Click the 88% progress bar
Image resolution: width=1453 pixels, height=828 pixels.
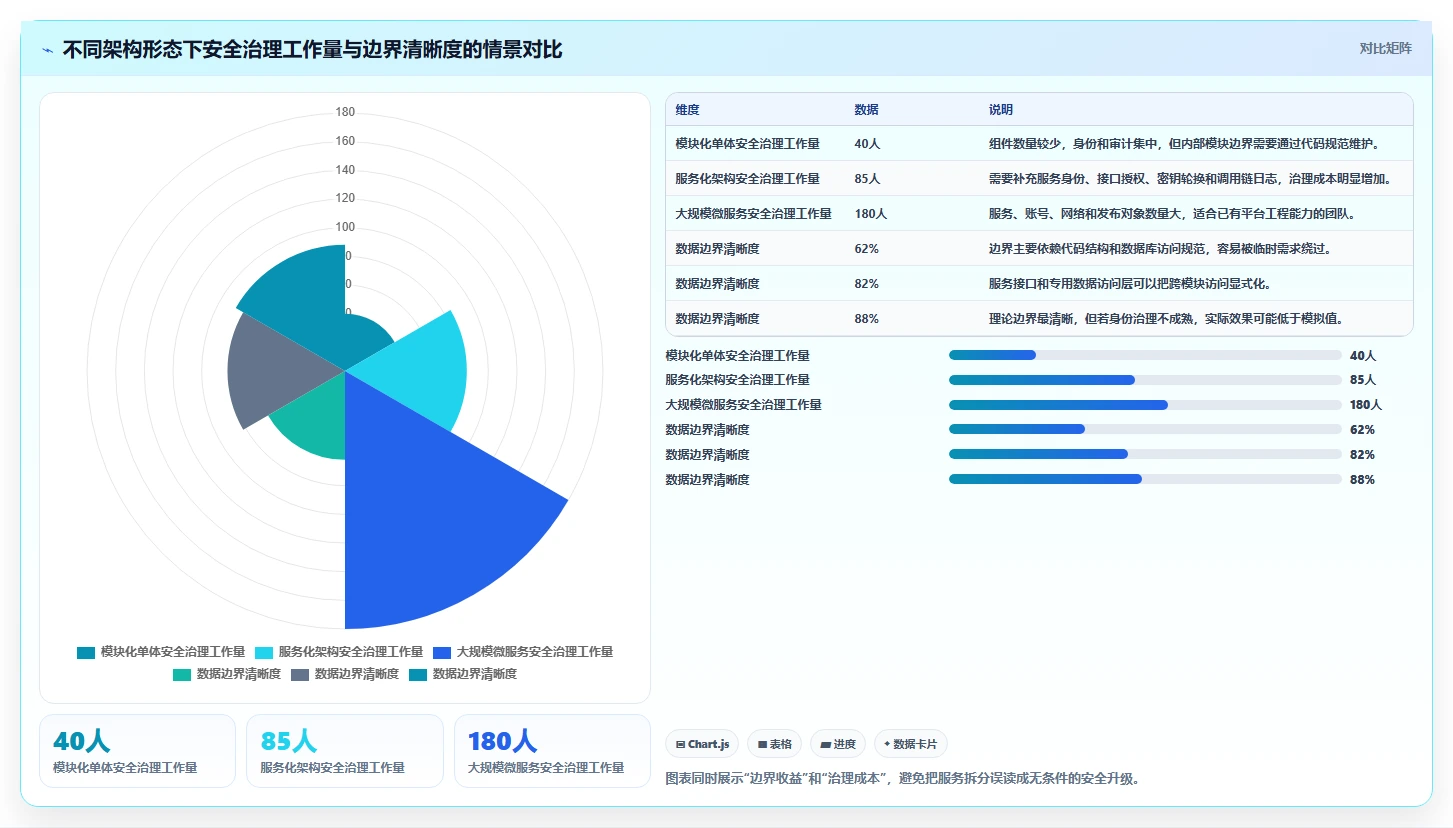pyautogui.click(x=1145, y=479)
